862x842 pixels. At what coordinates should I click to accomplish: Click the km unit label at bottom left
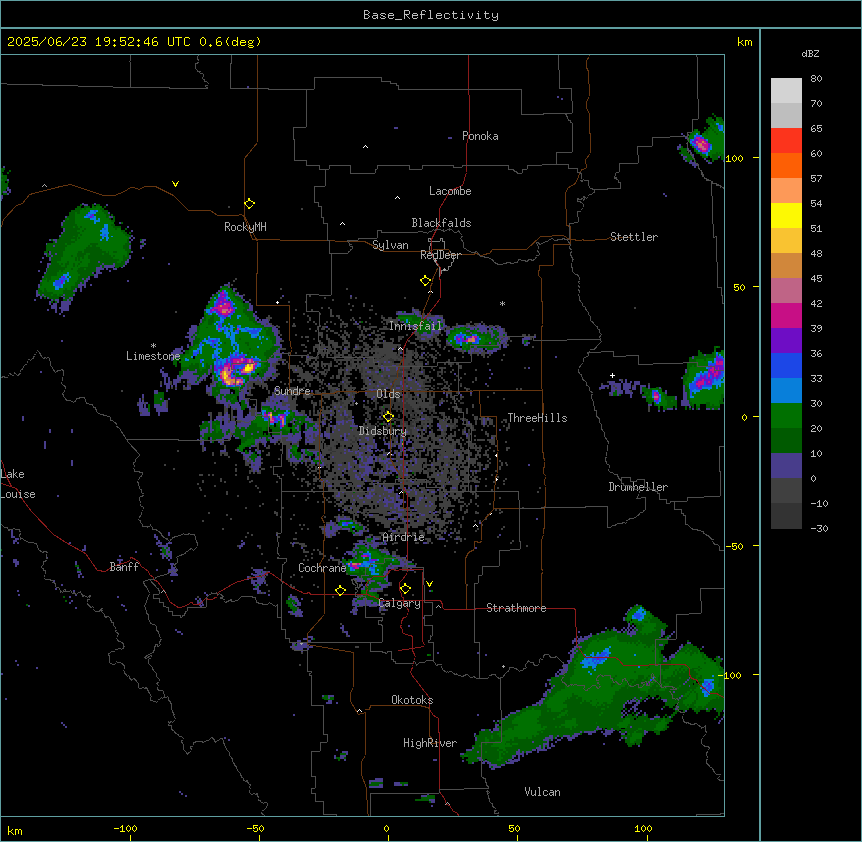(x=15, y=830)
